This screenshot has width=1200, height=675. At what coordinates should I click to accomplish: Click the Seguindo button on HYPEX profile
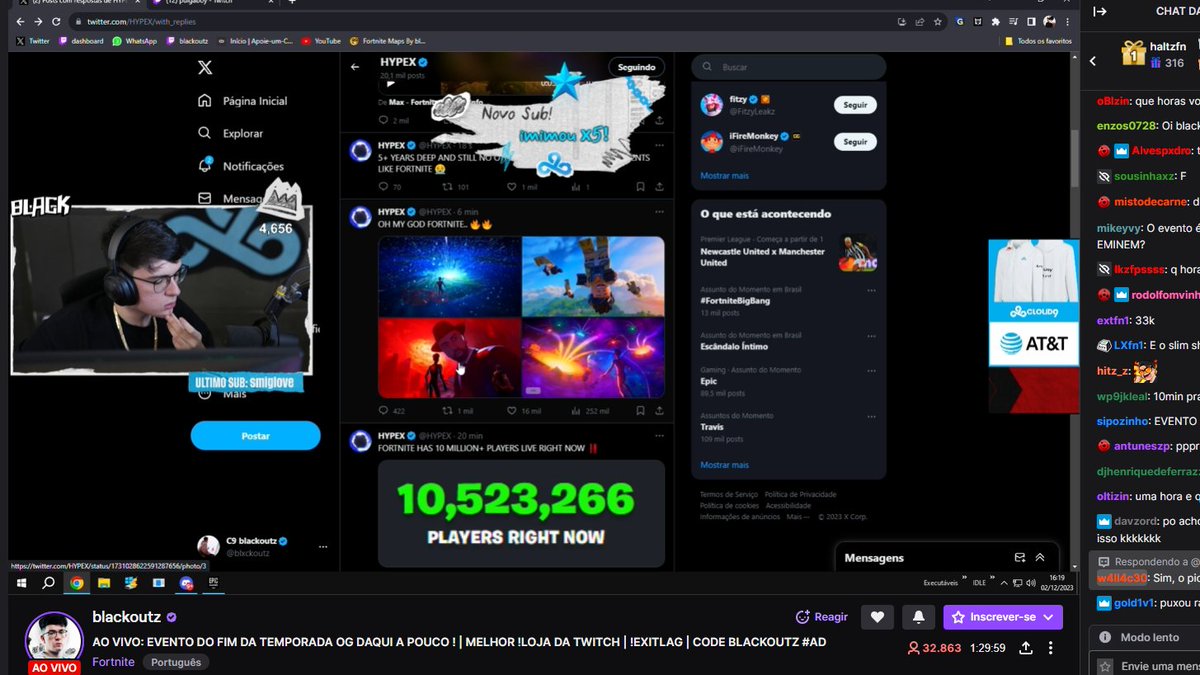coord(636,67)
